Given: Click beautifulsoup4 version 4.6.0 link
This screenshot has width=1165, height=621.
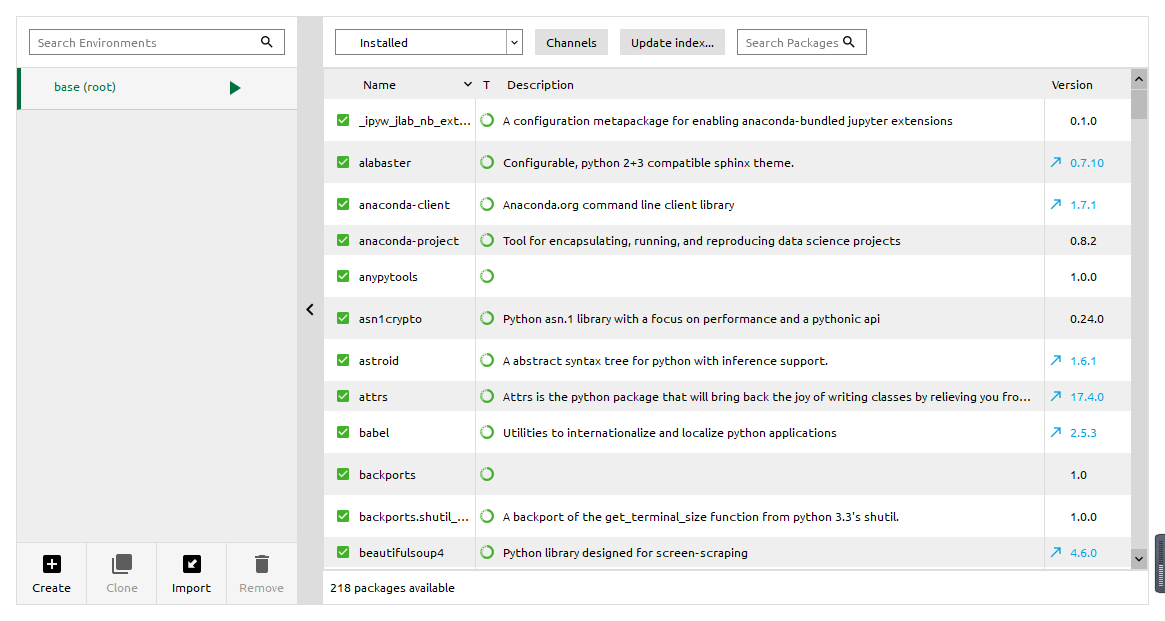Looking at the screenshot, I should (1083, 553).
